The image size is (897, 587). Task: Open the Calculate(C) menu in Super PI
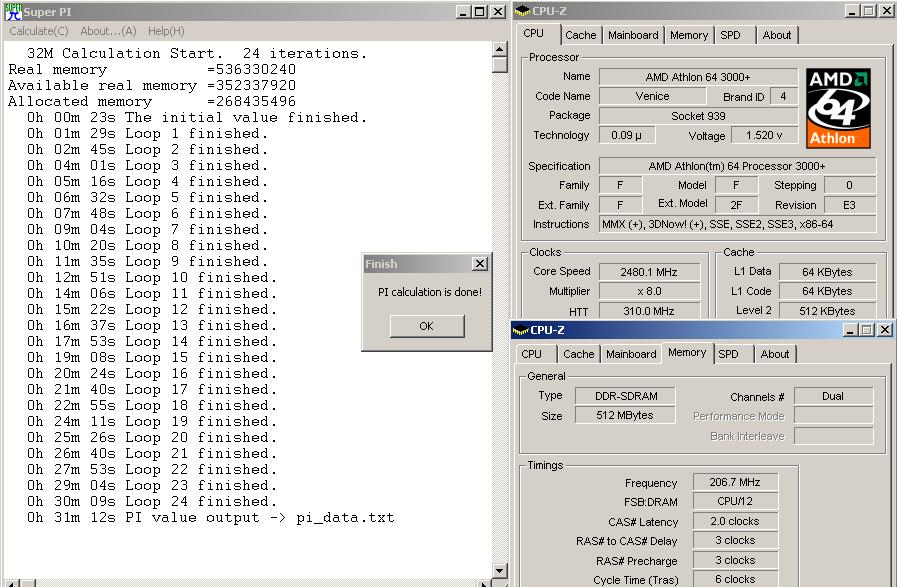pyautogui.click(x=39, y=31)
